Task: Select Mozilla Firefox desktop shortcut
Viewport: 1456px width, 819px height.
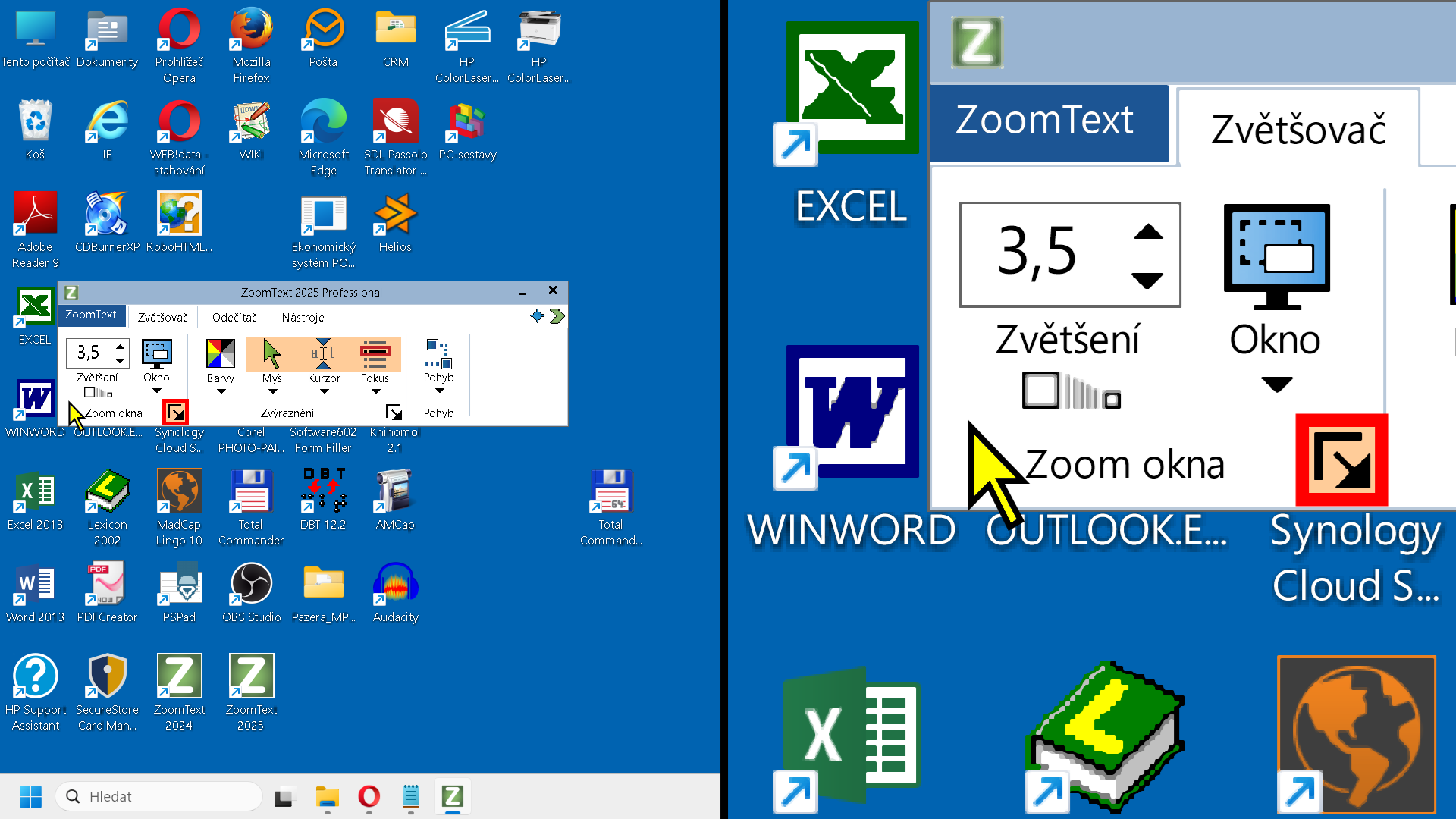Action: (x=251, y=45)
